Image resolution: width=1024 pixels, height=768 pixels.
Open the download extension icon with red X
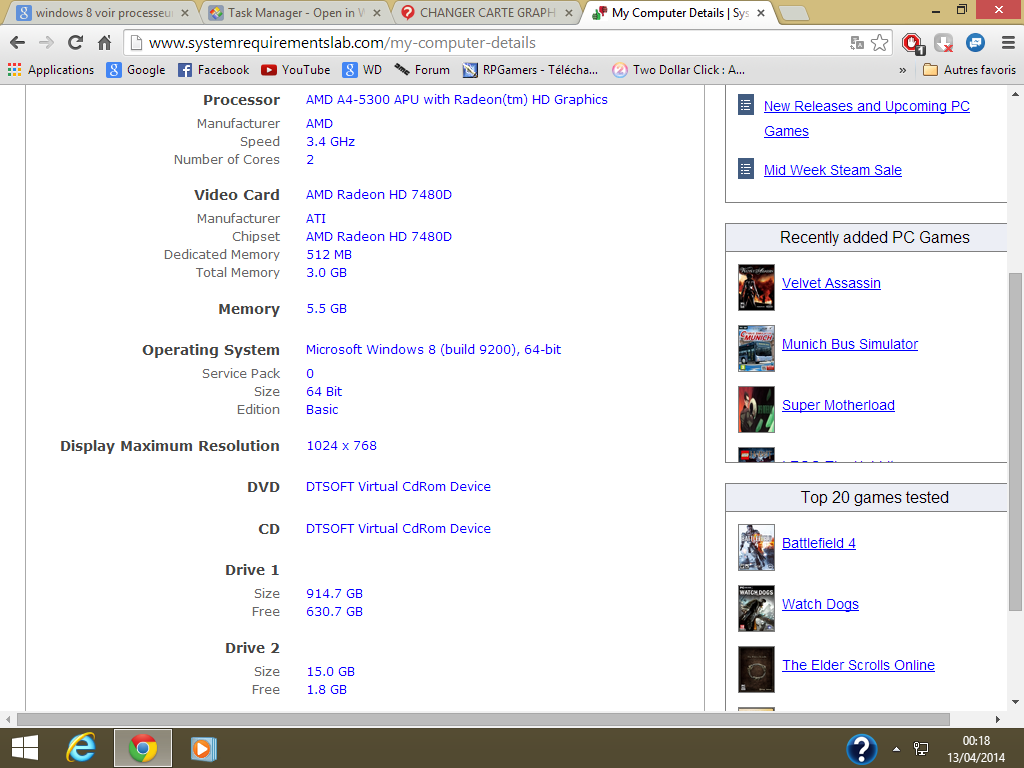[x=944, y=43]
